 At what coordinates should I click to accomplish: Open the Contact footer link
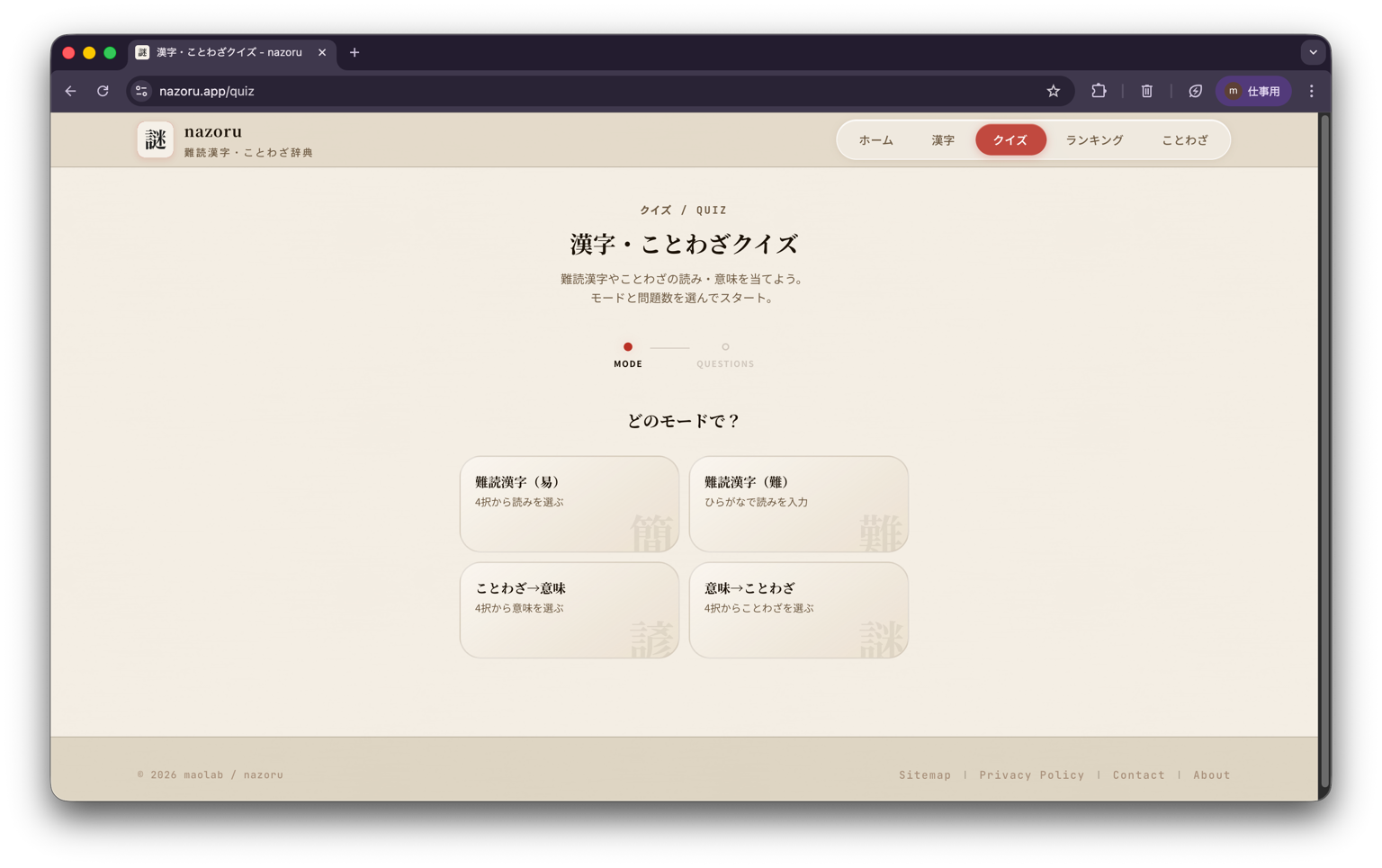pos(1138,774)
